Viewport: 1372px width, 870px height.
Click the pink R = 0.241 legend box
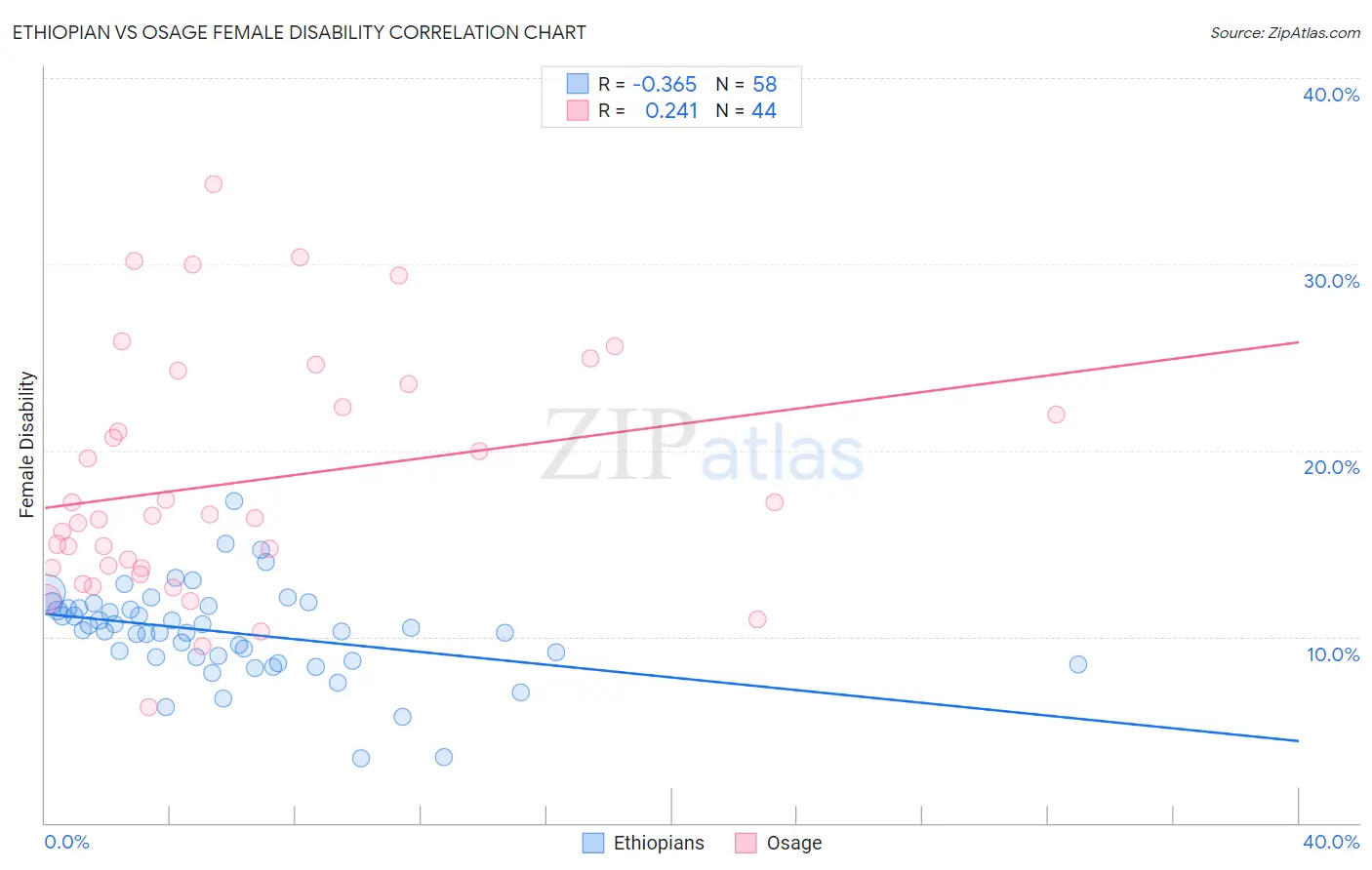point(578,110)
